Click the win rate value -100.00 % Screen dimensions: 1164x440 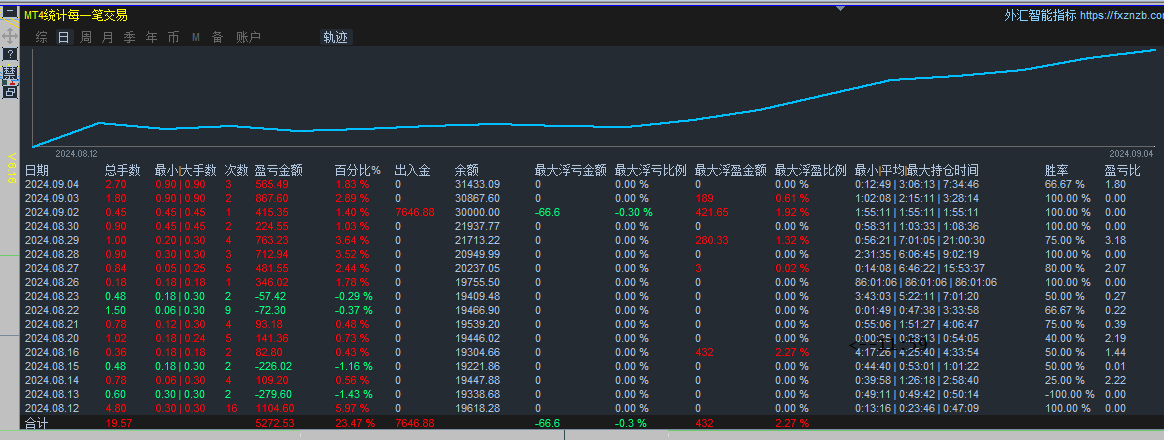pyautogui.click(x=1070, y=394)
